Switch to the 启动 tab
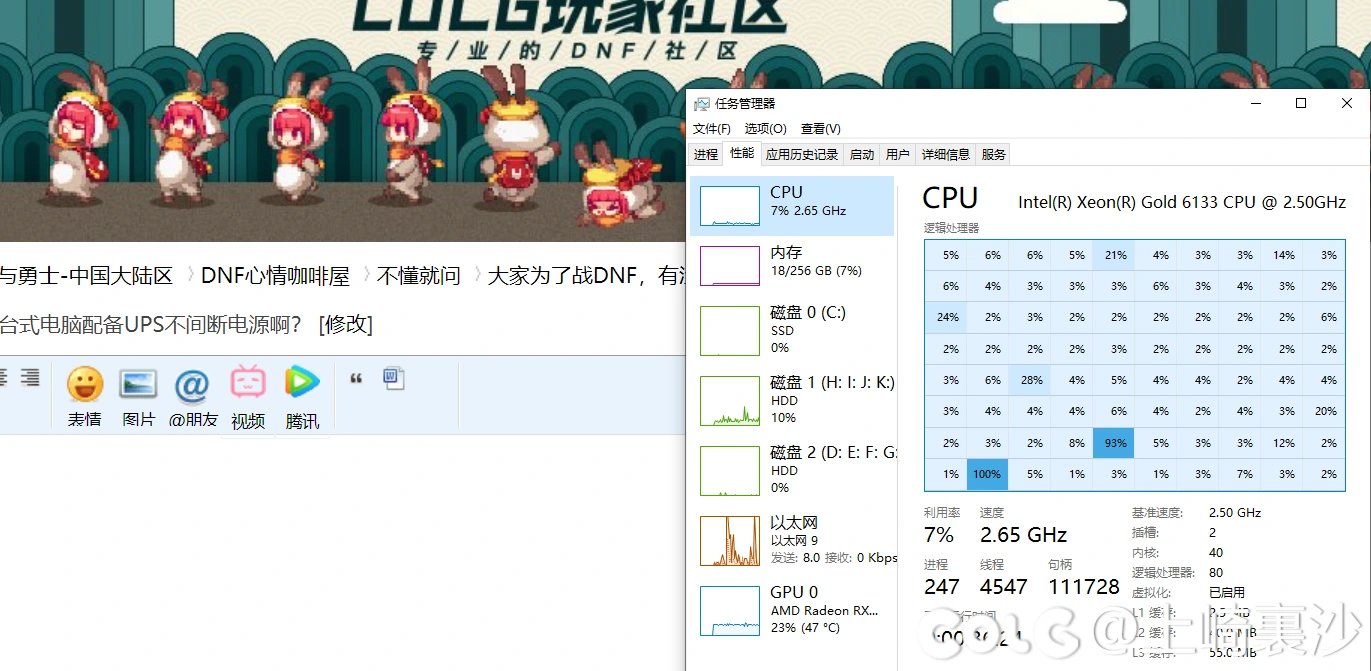The width and height of the screenshot is (1371, 671). click(862, 154)
